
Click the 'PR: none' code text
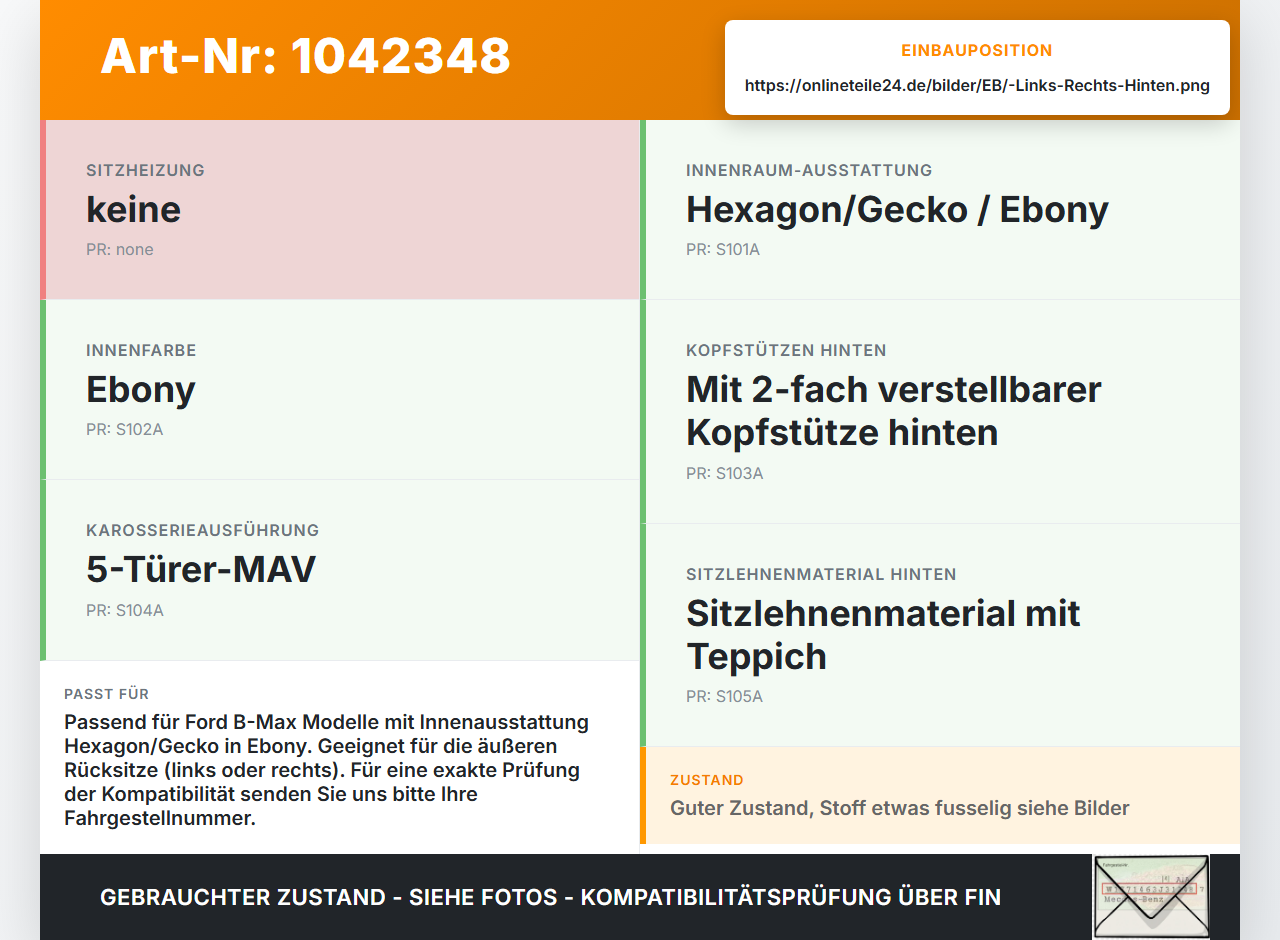pyautogui.click(x=120, y=250)
